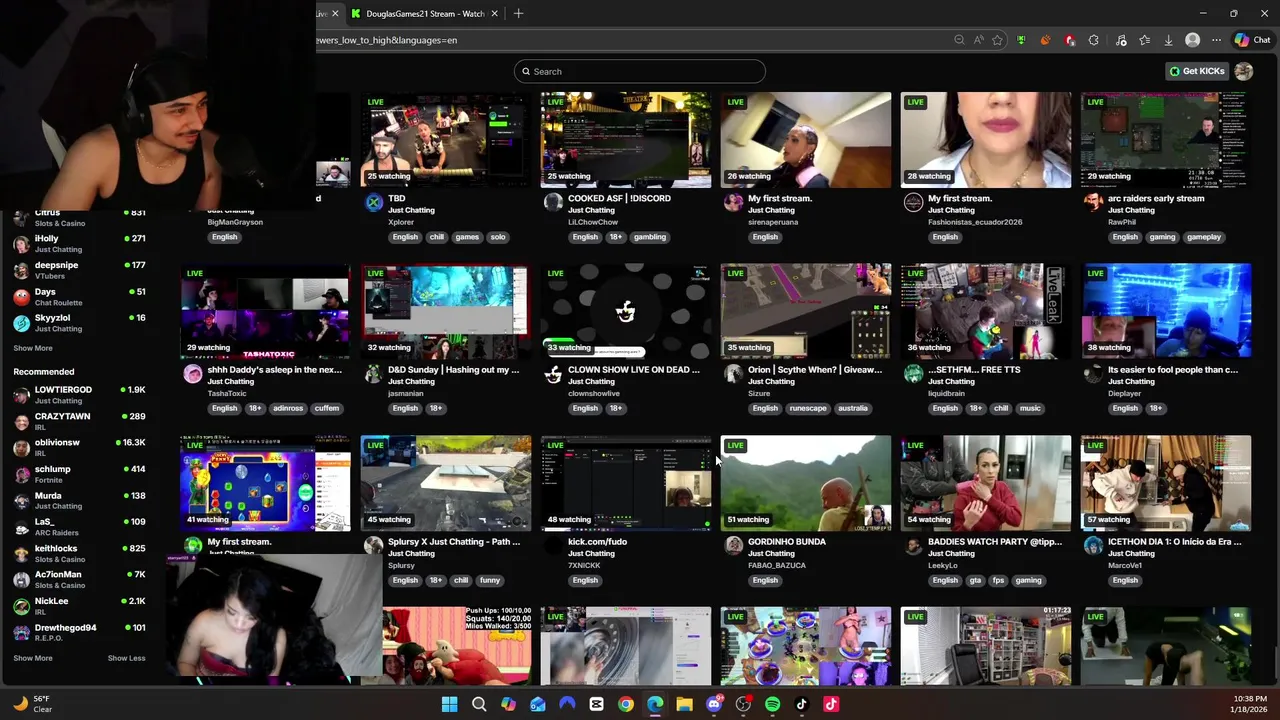Select funny tag under Splursy stream
Image resolution: width=1280 pixels, height=720 pixels.
pyautogui.click(x=490, y=580)
